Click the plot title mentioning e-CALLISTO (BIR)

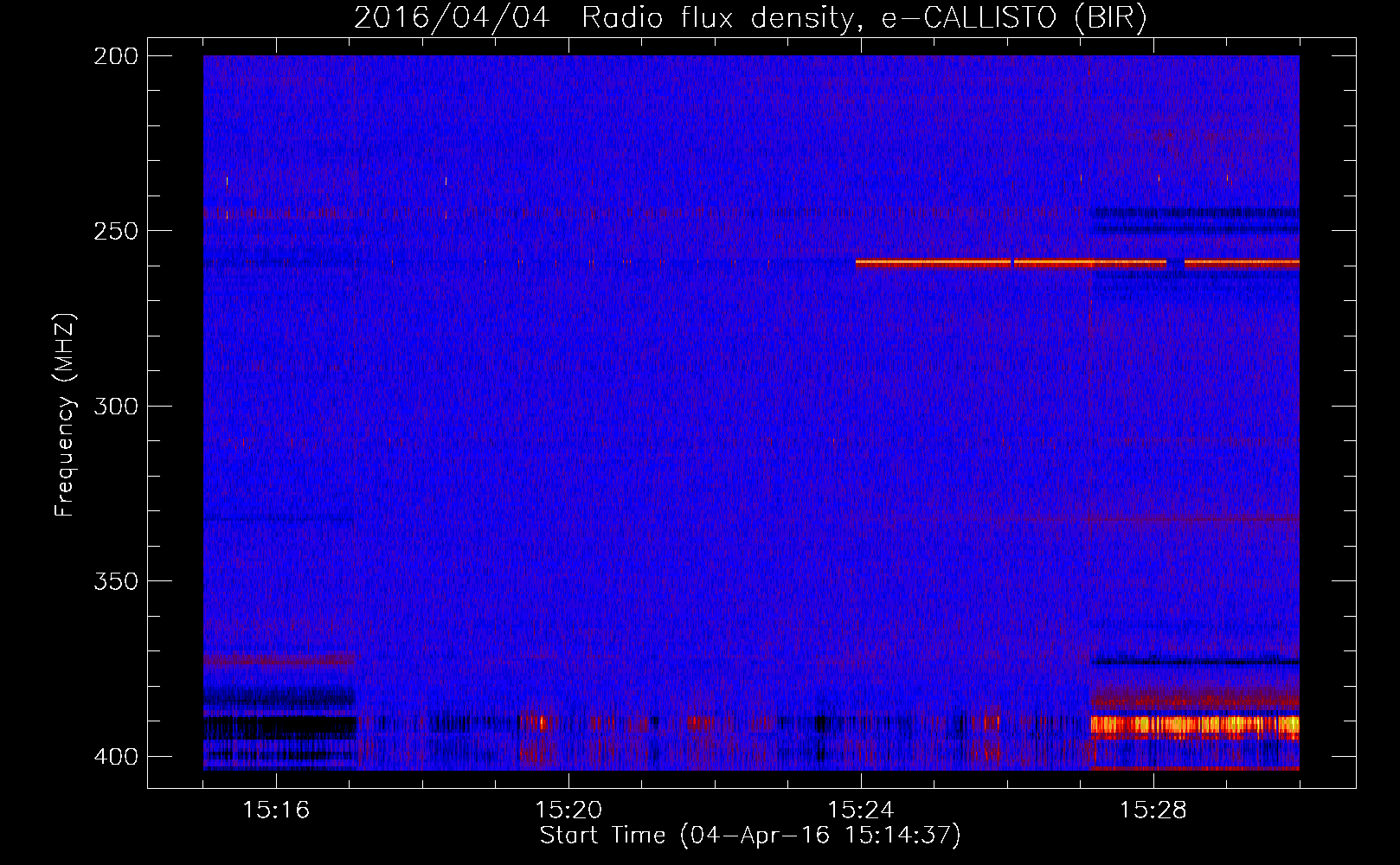pyautogui.click(x=750, y=18)
